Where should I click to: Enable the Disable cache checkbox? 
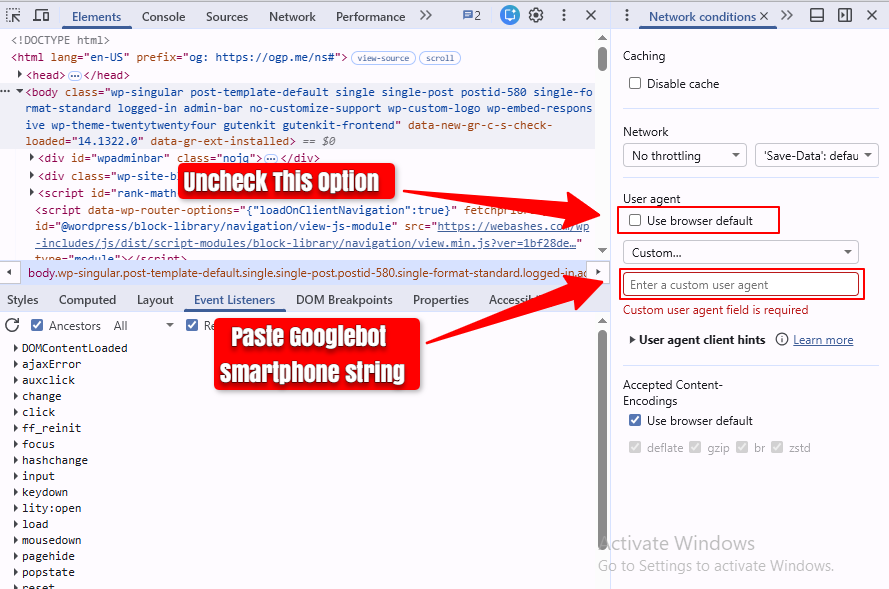pyautogui.click(x=635, y=83)
